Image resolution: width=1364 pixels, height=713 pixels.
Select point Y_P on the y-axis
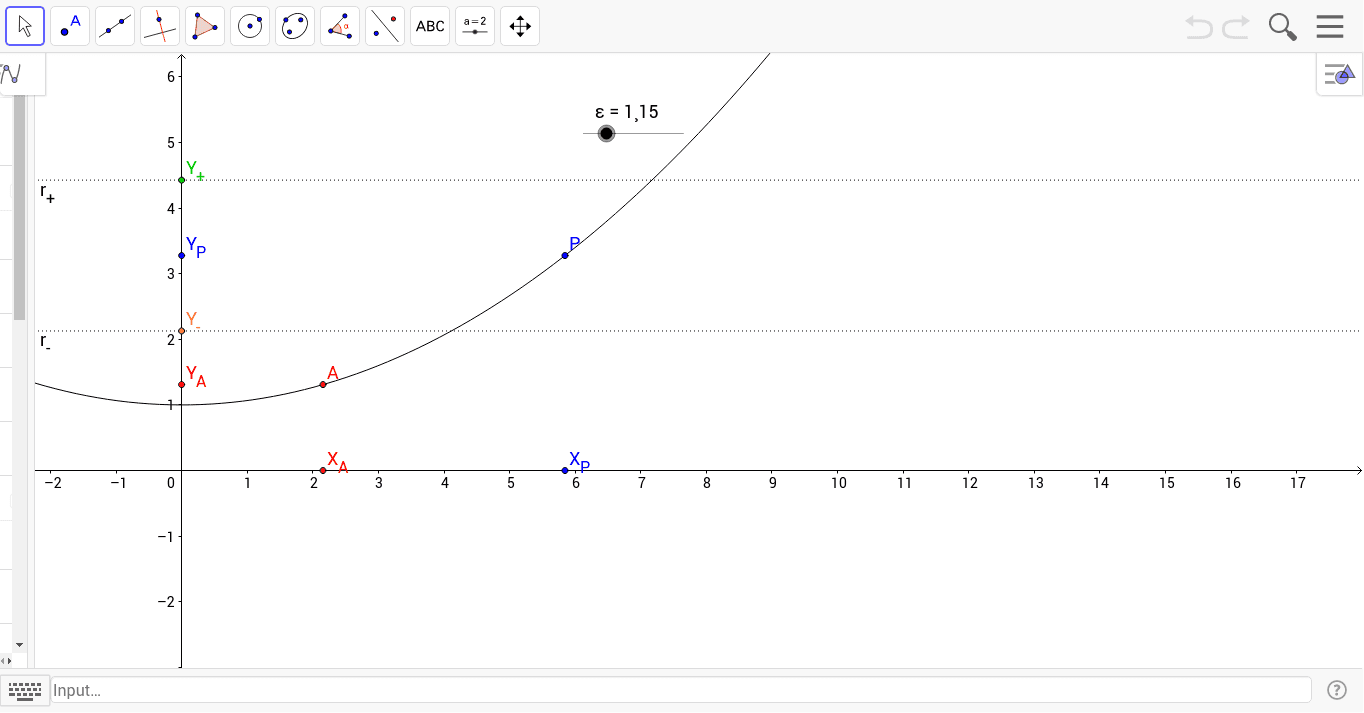click(x=182, y=255)
